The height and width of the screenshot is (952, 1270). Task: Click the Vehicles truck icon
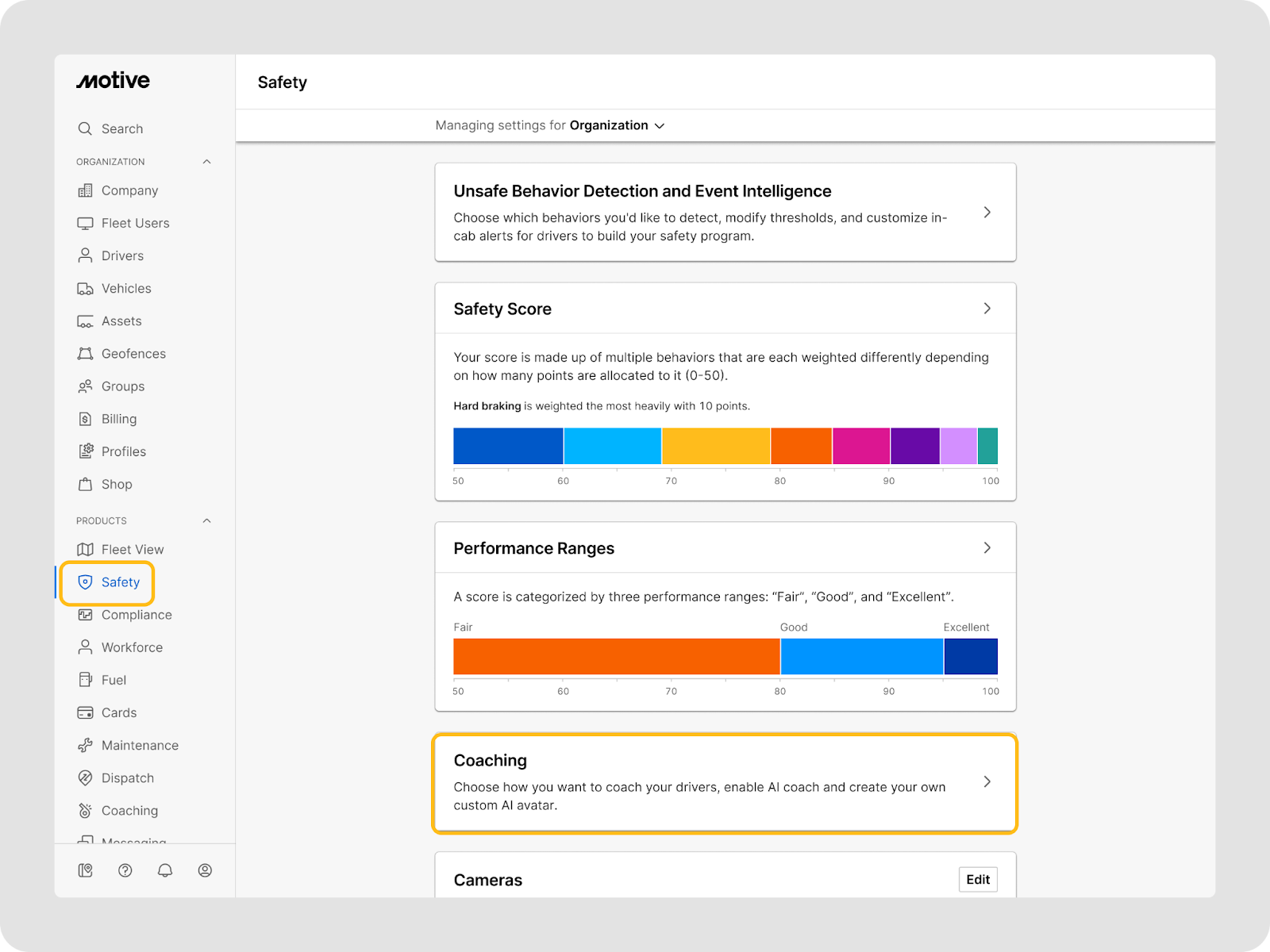[85, 289]
